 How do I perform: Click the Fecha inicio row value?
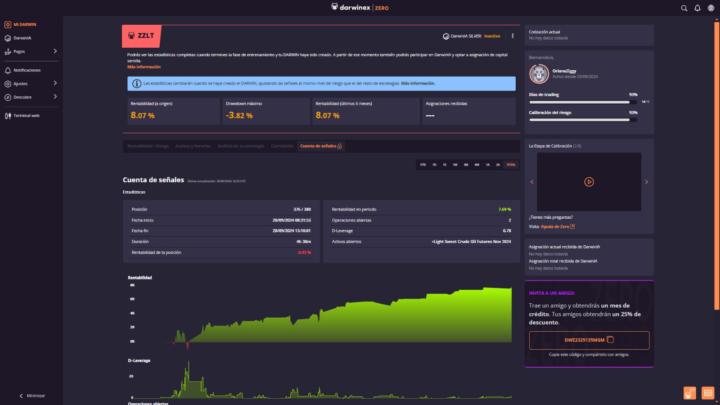pos(292,220)
